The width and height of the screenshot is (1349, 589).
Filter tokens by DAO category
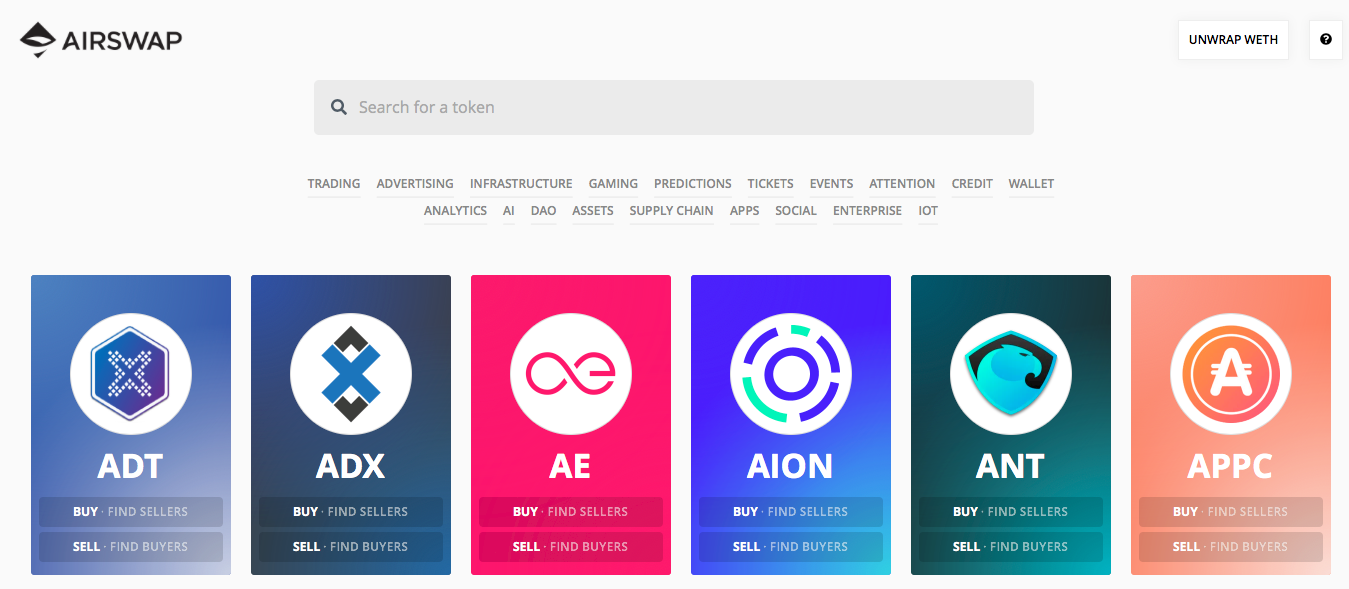click(x=544, y=211)
